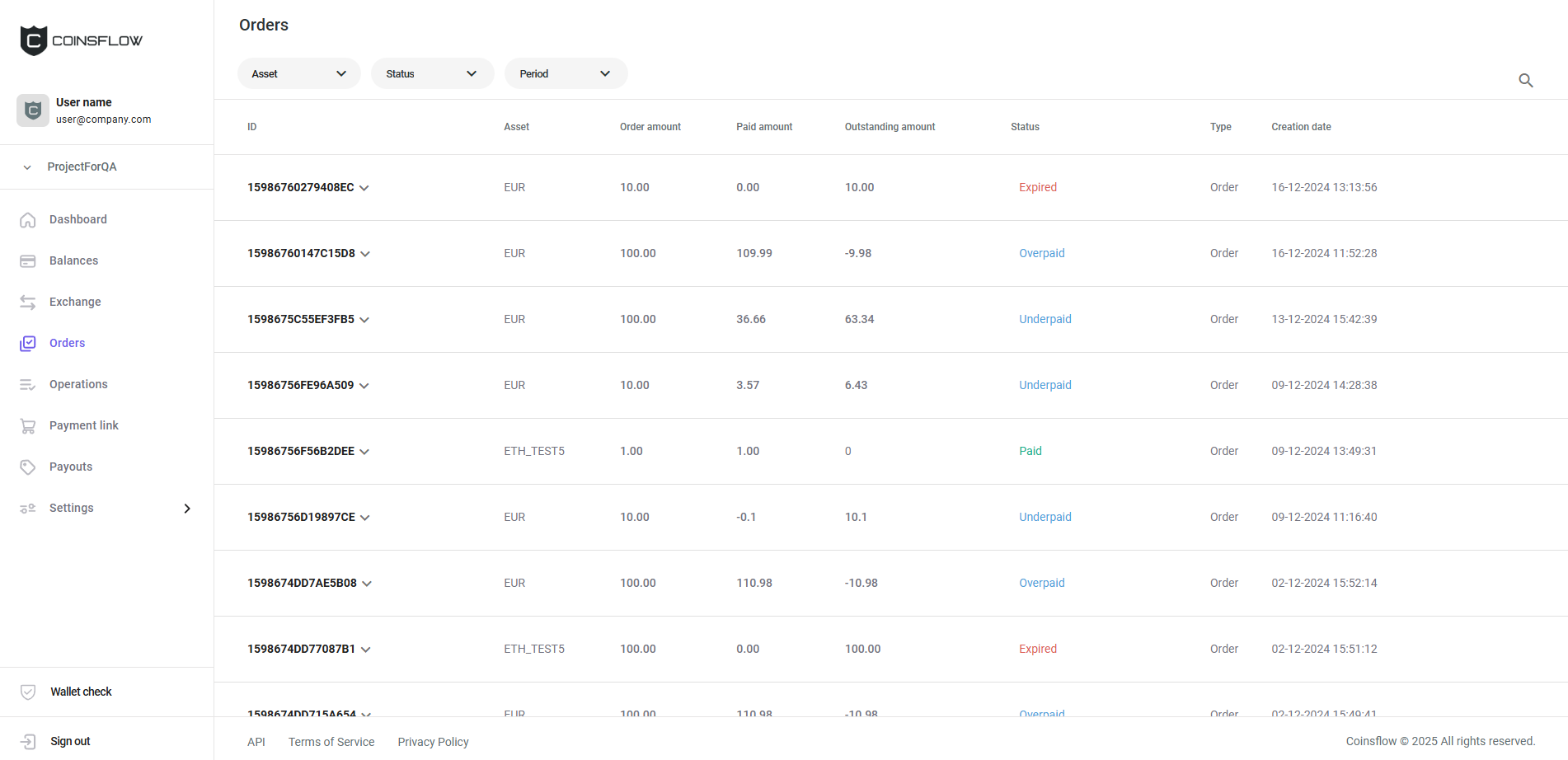
Task: Click the Payouts tag icon
Action: 28,467
